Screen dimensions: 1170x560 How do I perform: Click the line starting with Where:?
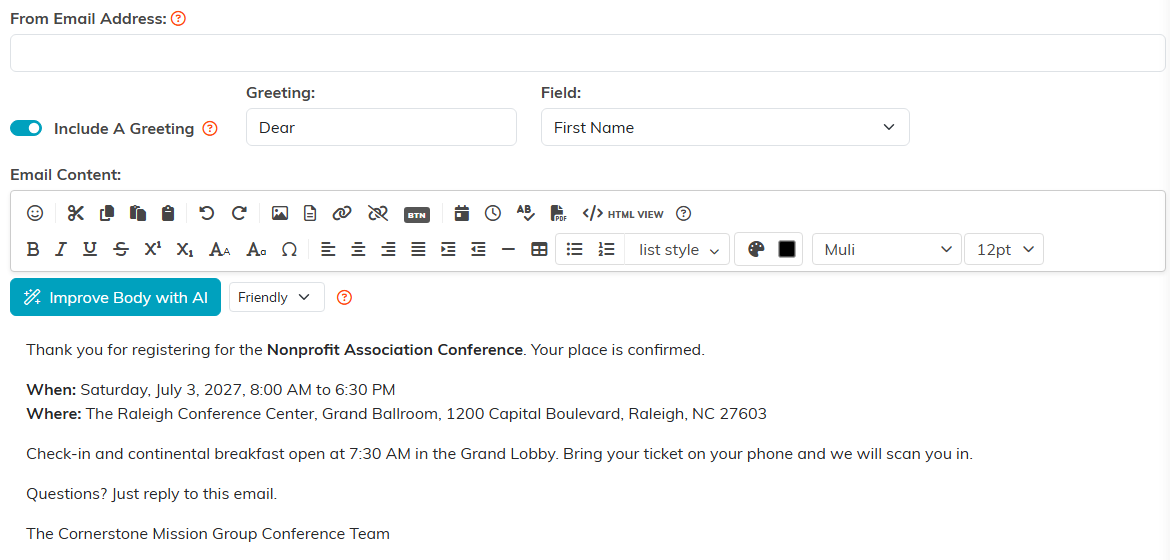coord(396,414)
